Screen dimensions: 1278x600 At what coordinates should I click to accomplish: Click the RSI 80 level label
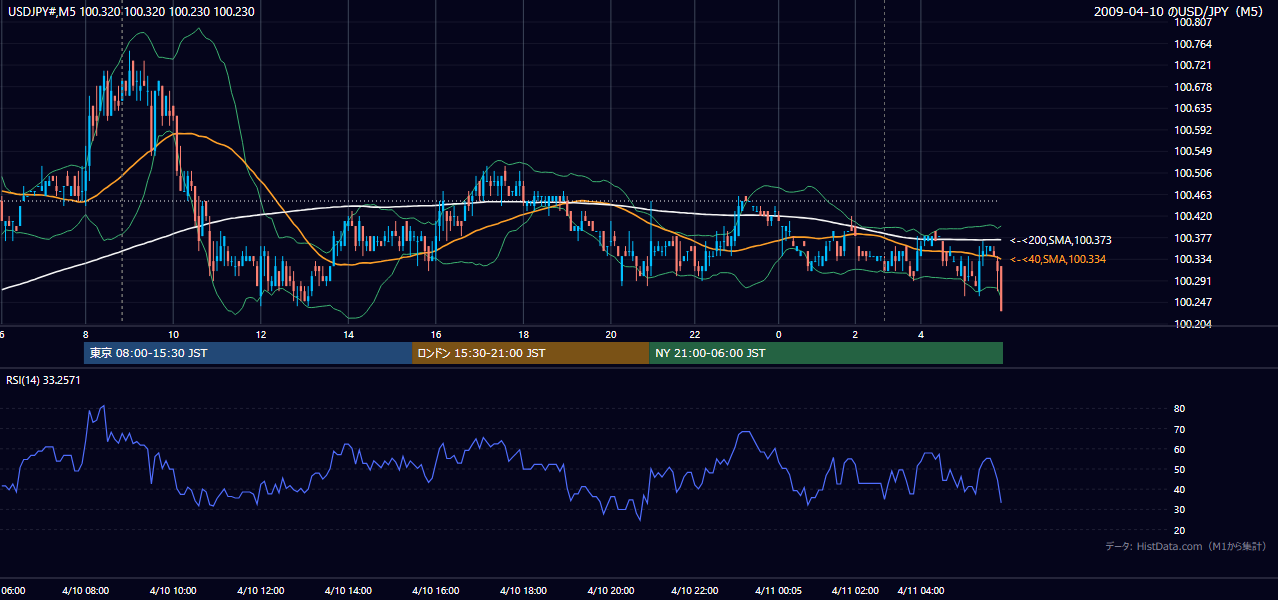(1179, 409)
